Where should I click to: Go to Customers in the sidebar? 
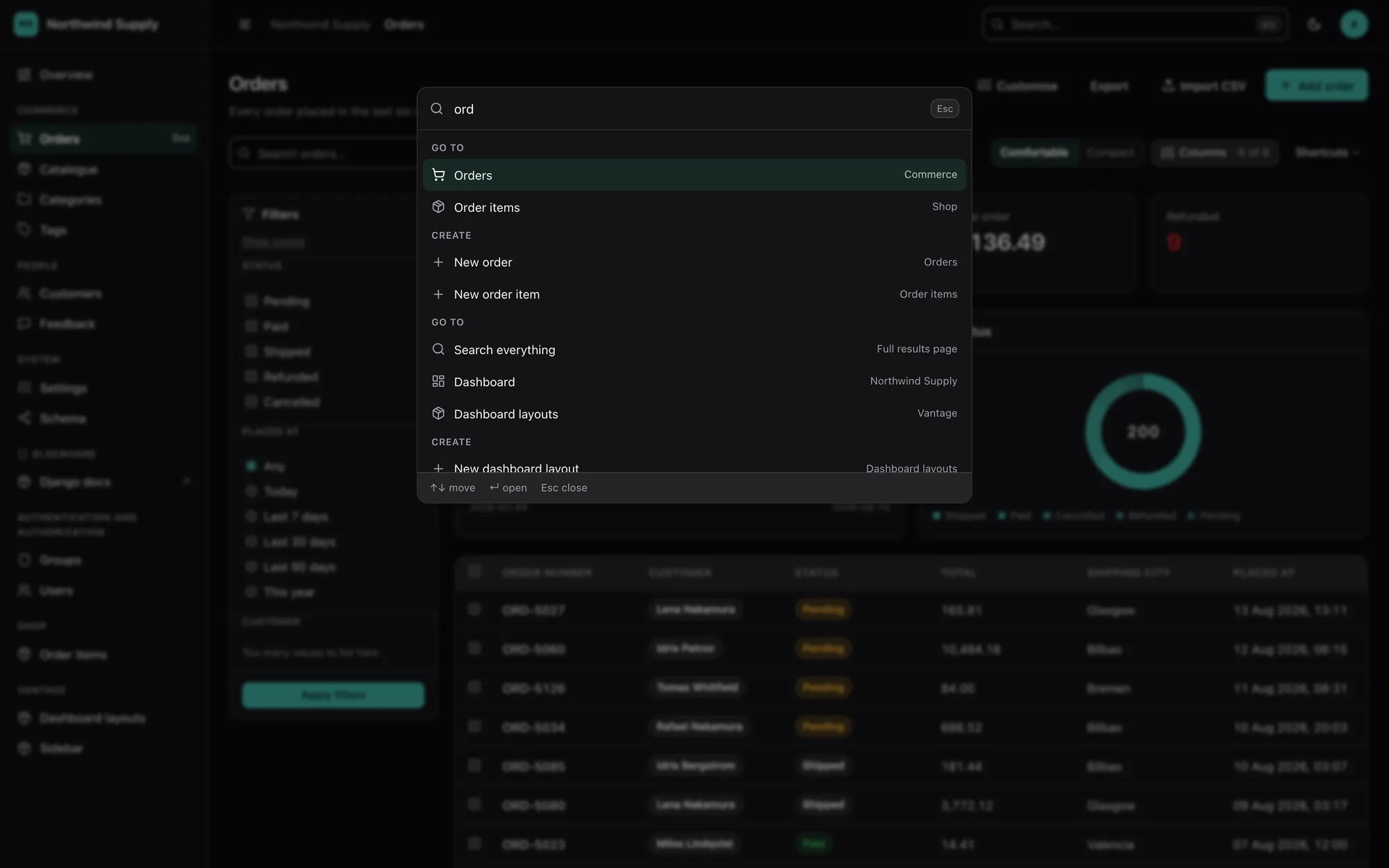tap(104, 294)
